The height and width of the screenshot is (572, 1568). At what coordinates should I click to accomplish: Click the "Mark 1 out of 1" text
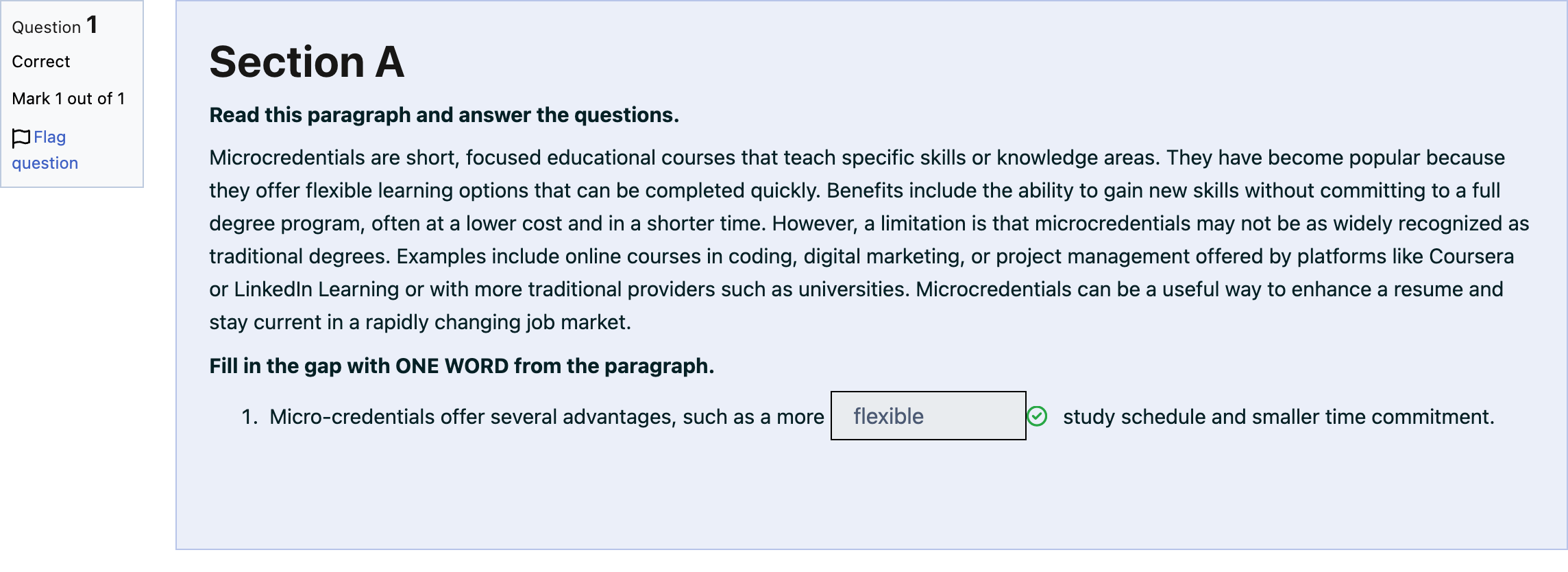69,99
